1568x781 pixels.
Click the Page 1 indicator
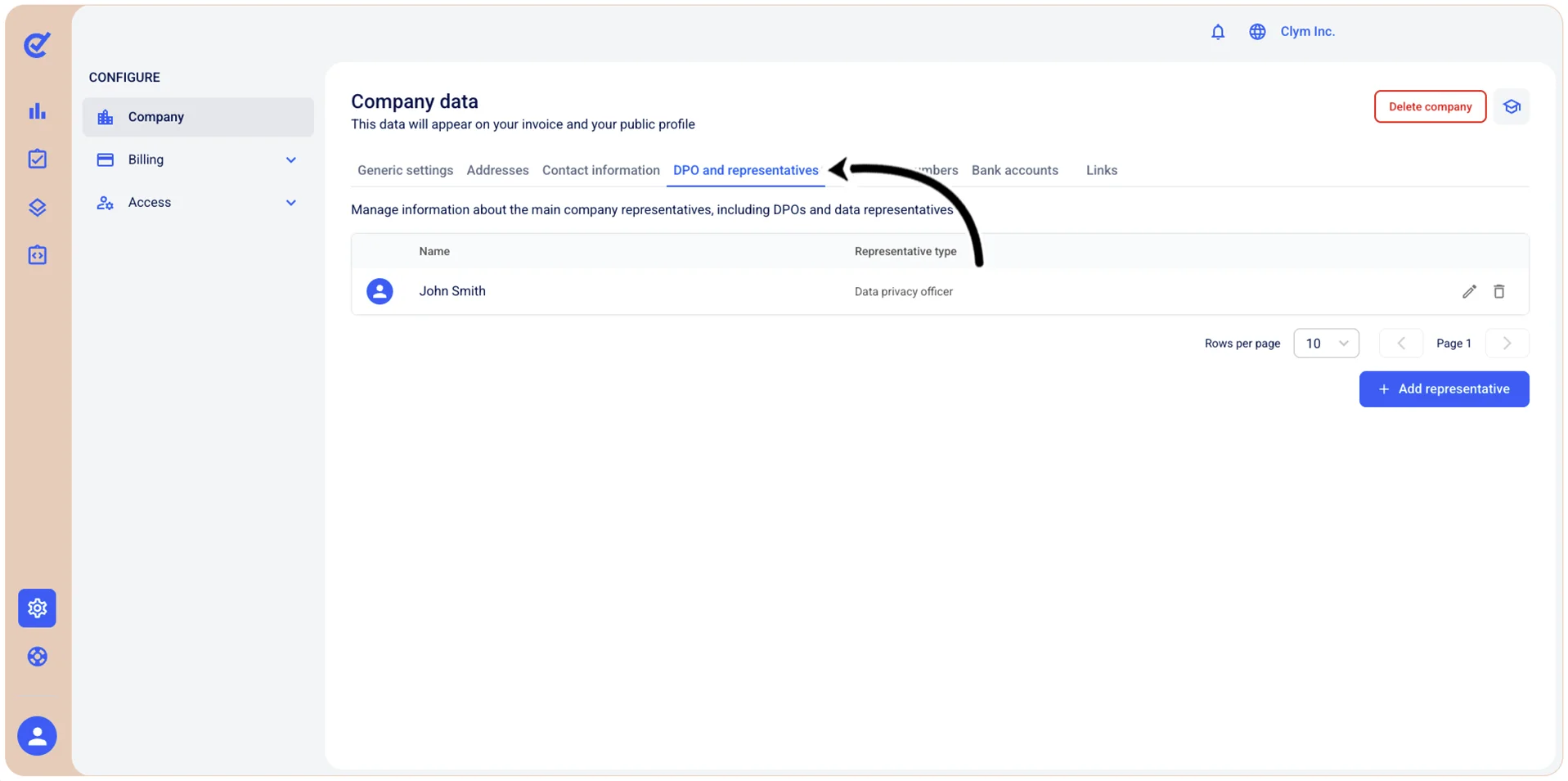coord(1453,343)
